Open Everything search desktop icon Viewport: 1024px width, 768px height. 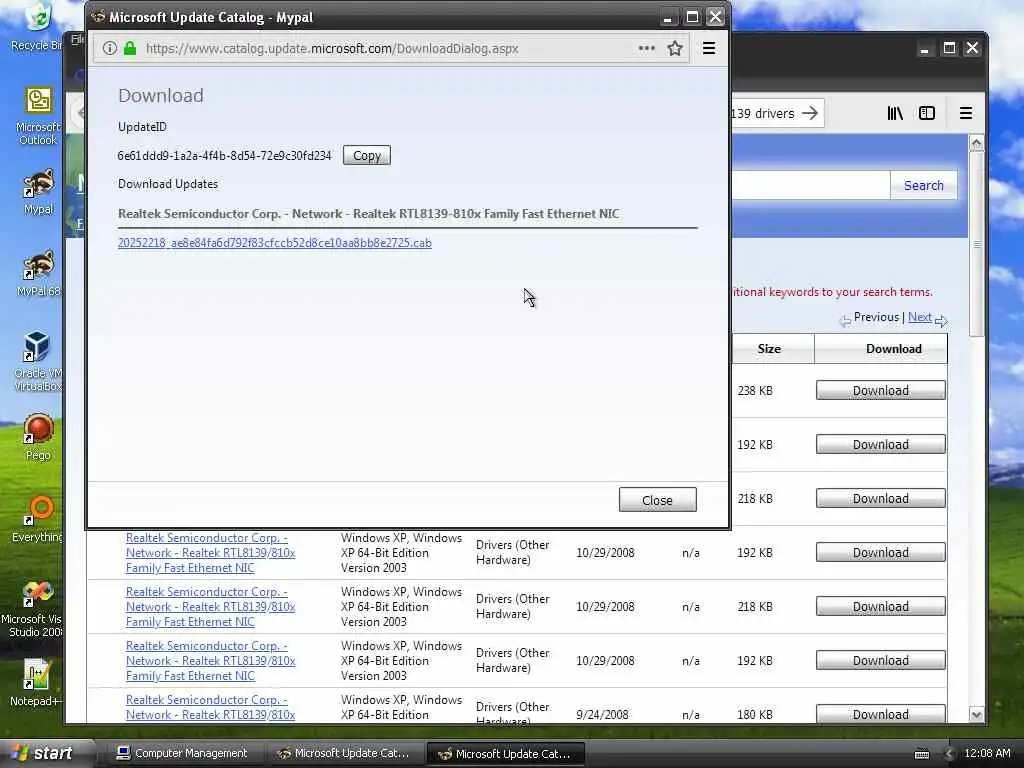[x=38, y=519]
